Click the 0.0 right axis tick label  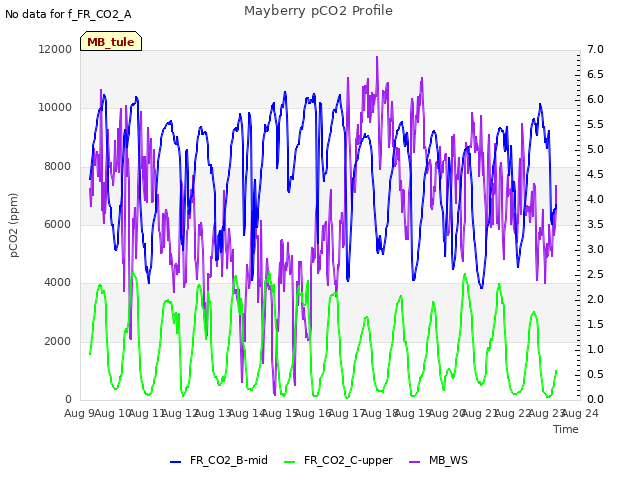(x=595, y=399)
